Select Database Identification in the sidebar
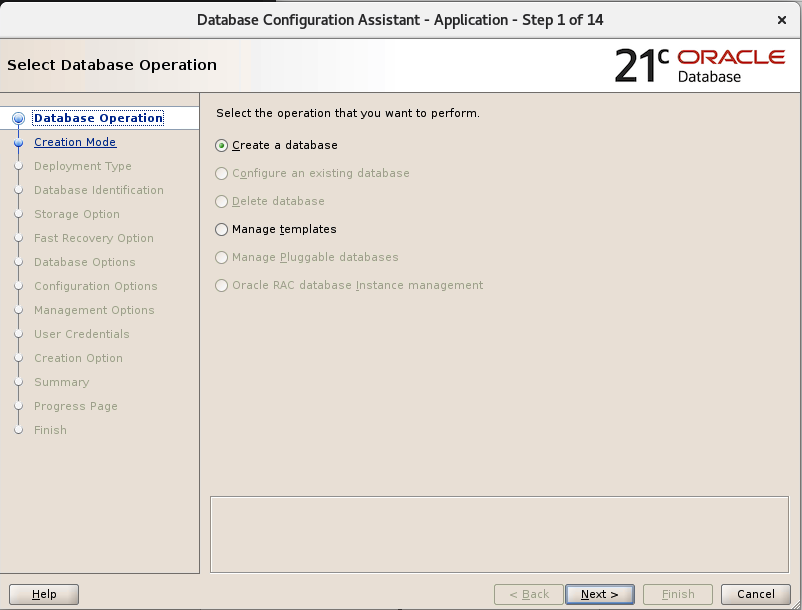Screen dimensions: 802x610 (x=98, y=190)
